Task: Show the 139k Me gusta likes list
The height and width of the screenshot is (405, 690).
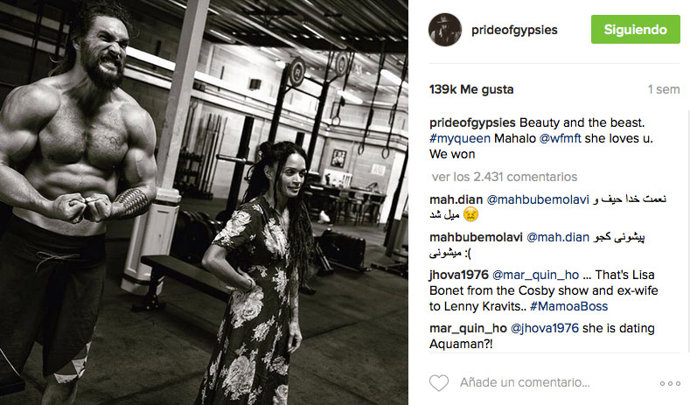Action: [471, 89]
